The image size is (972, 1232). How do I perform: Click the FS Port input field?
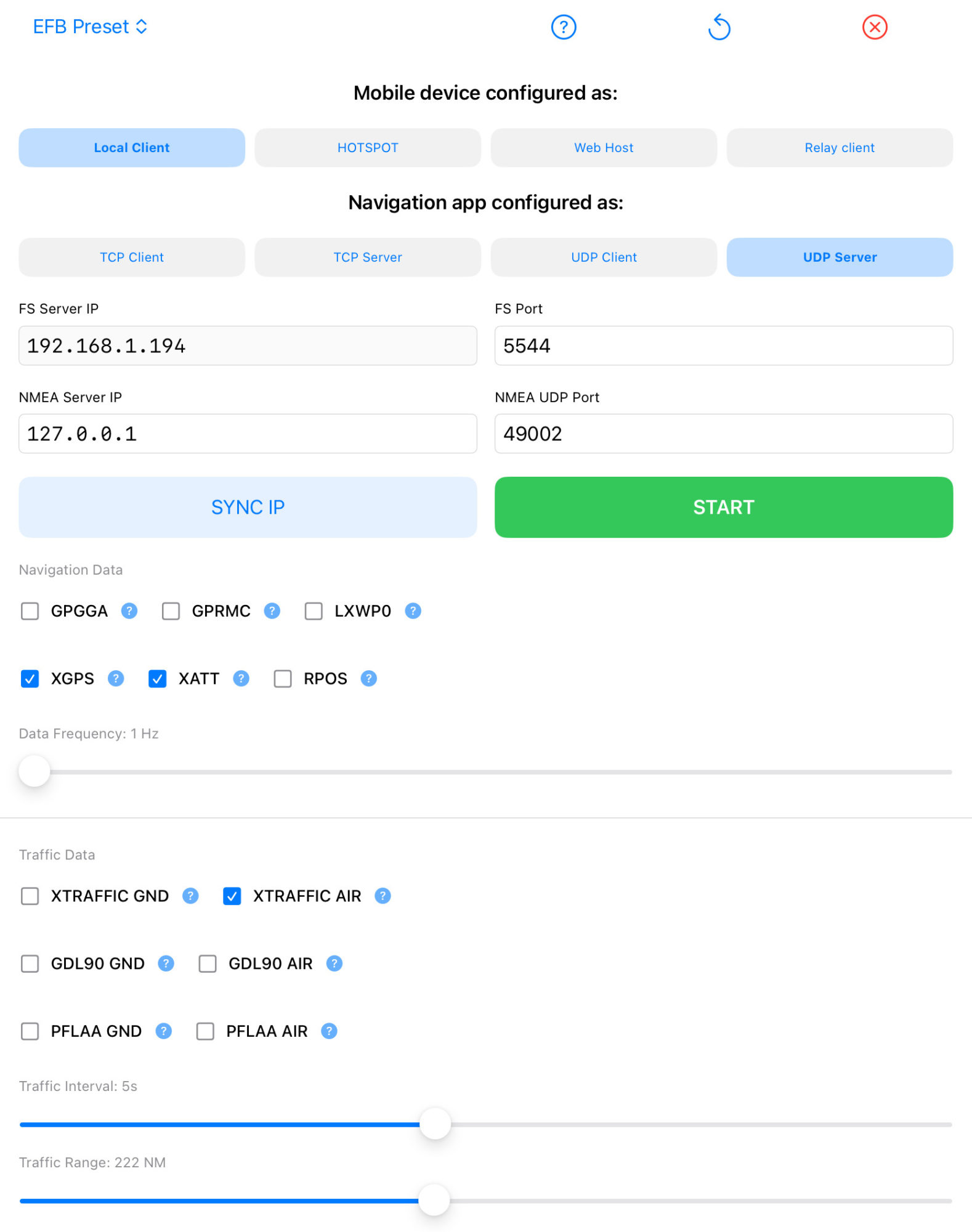tap(723, 346)
